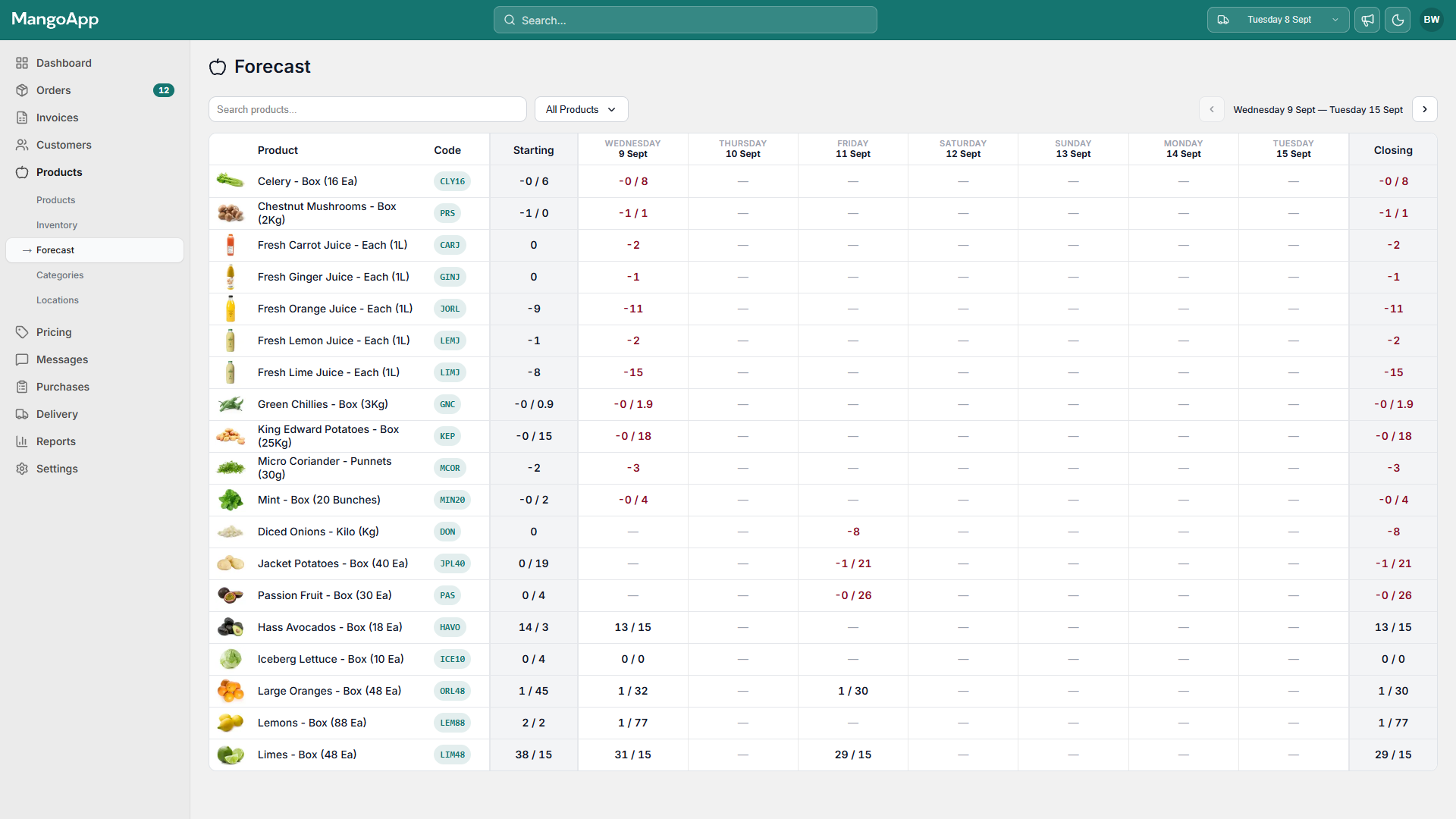Click the Pricing tag icon
1456x819 pixels.
pos(22,332)
